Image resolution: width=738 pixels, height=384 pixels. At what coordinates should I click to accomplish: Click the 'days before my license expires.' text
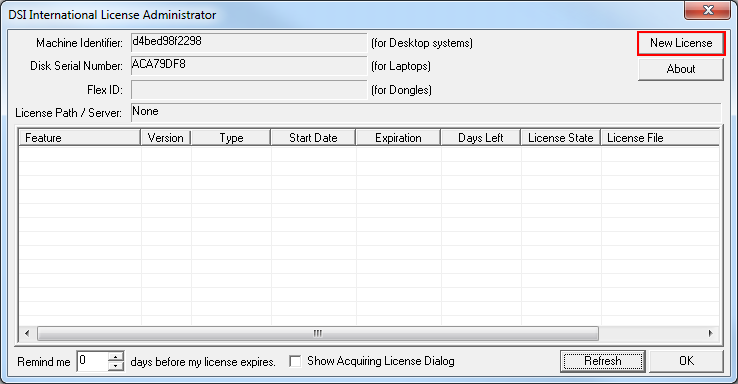point(203,362)
